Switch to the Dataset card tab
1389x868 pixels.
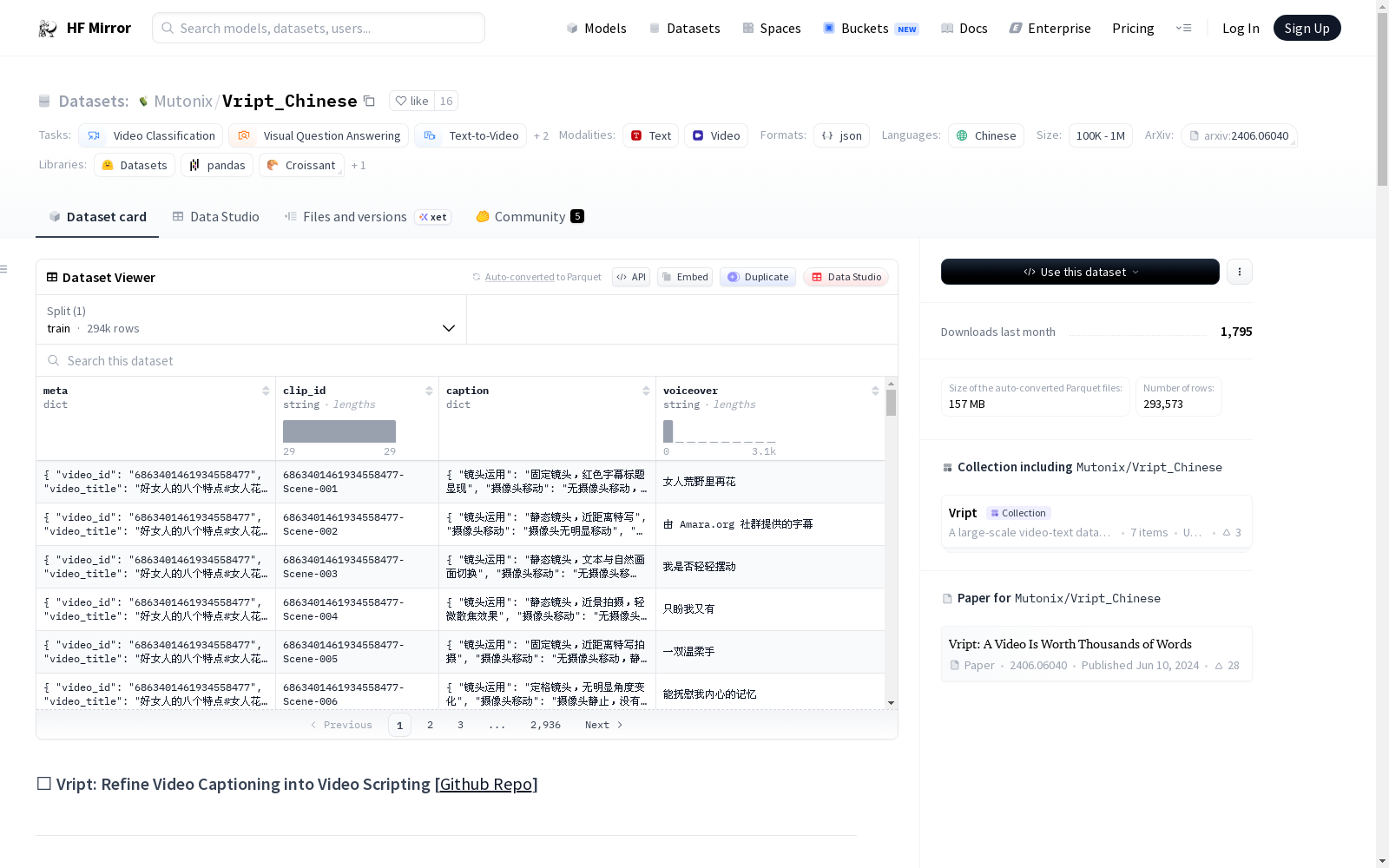tap(97, 217)
